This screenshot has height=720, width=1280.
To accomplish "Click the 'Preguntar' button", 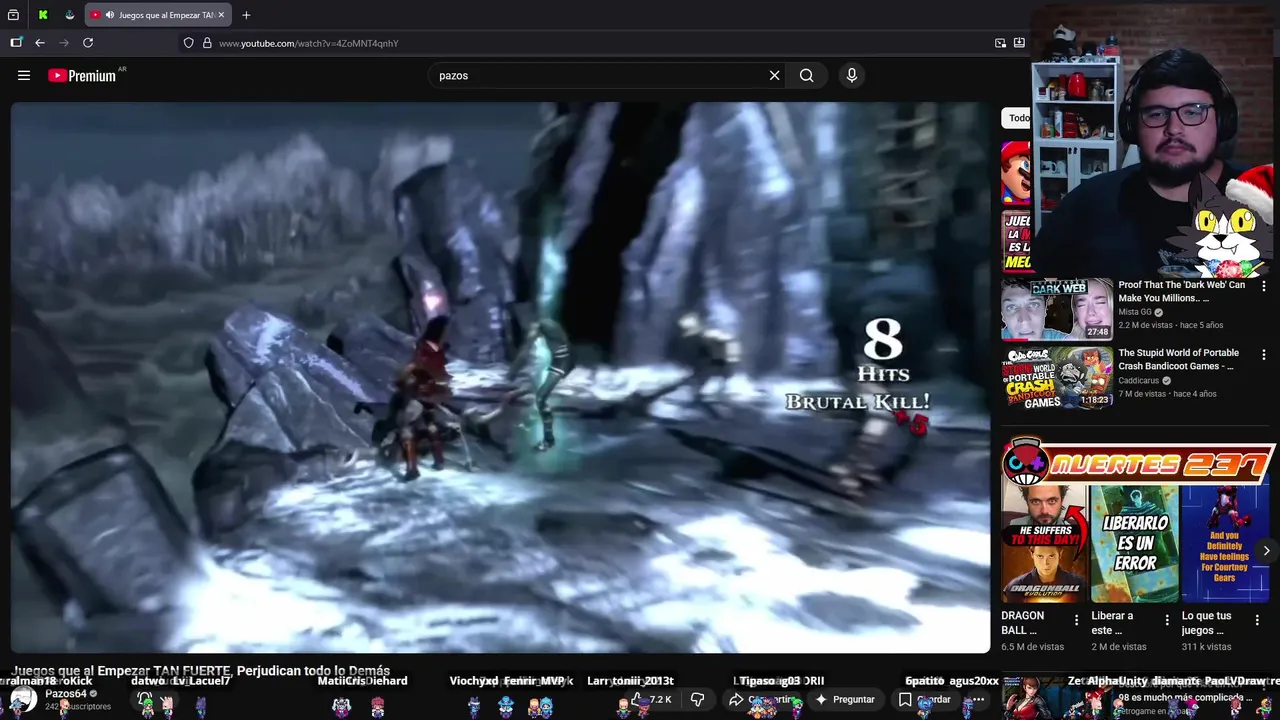I will tap(845, 699).
